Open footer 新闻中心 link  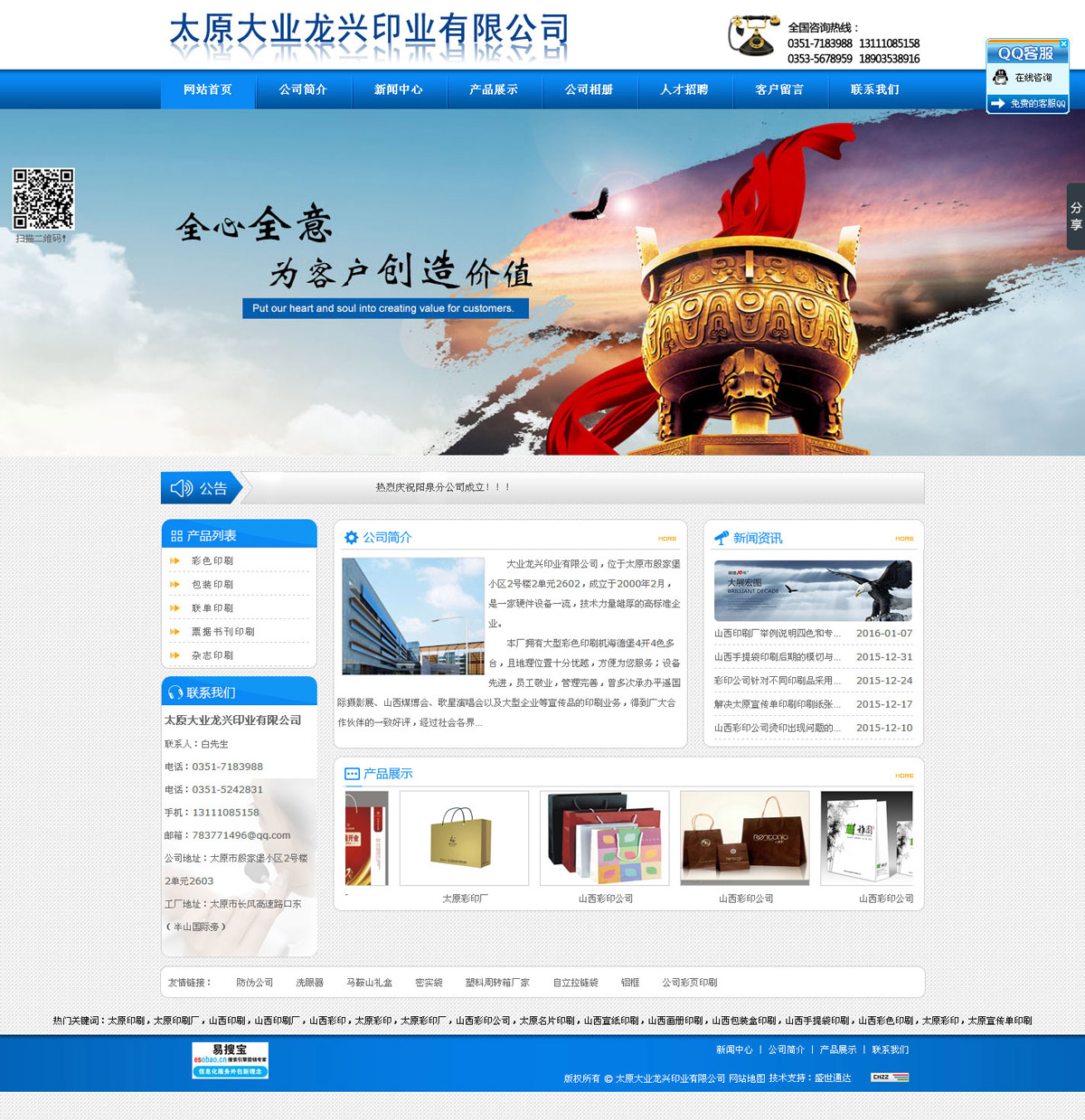tap(734, 1049)
